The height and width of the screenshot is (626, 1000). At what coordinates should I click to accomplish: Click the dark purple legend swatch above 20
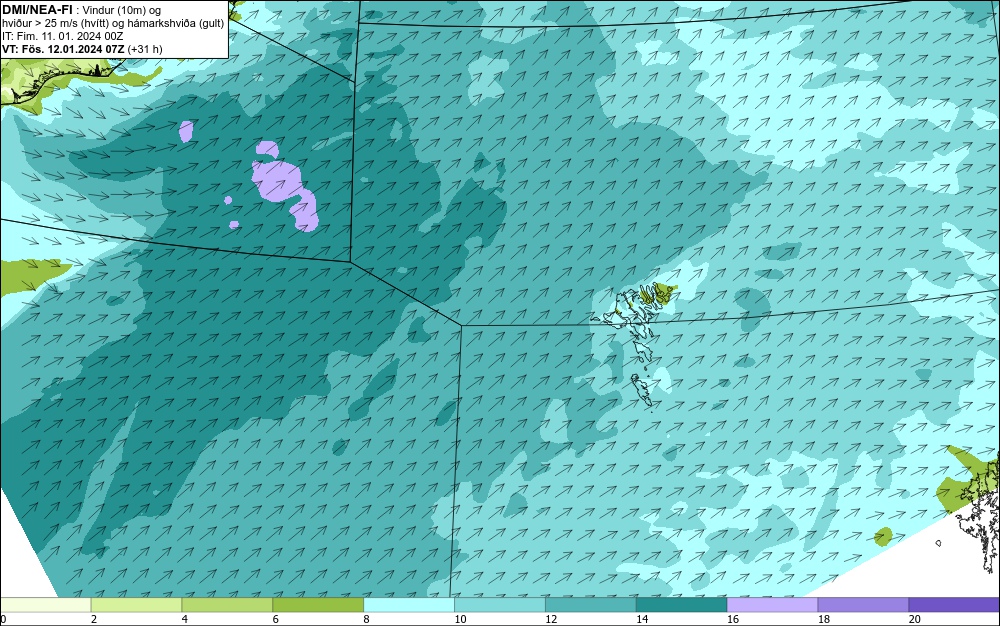(x=954, y=604)
